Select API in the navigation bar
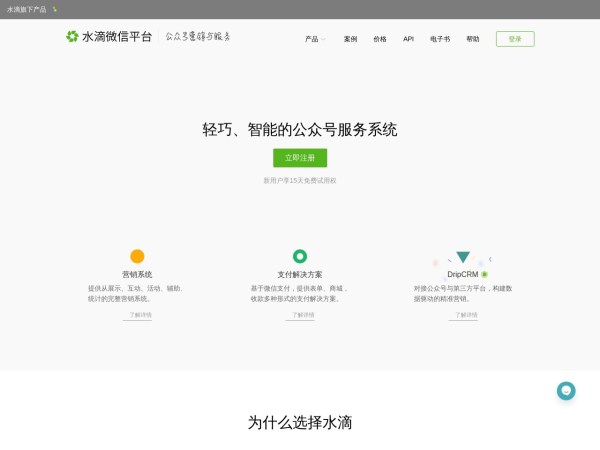Viewport: 600px width, 450px height. [408, 39]
